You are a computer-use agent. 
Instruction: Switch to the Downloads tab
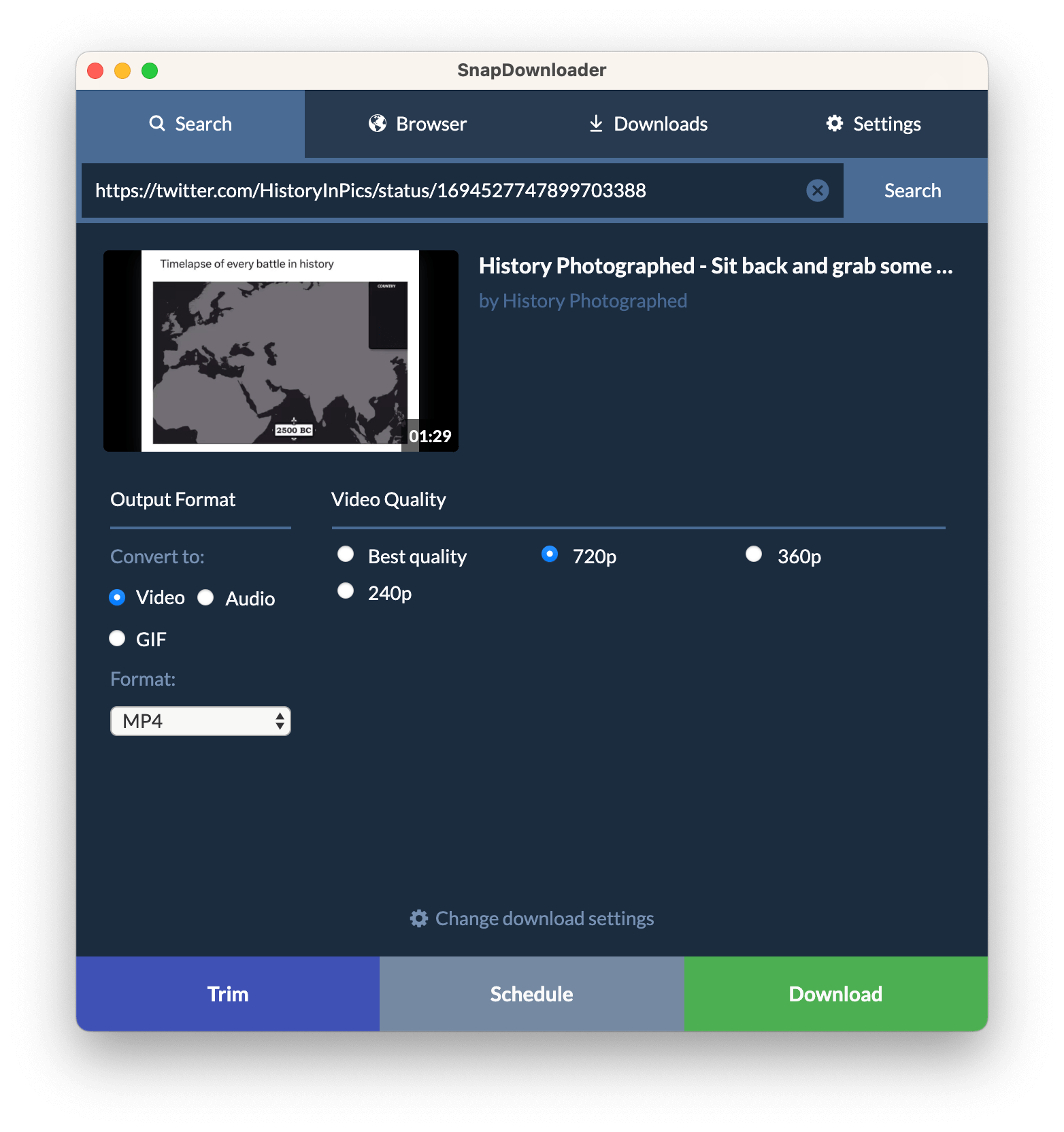[x=648, y=124]
